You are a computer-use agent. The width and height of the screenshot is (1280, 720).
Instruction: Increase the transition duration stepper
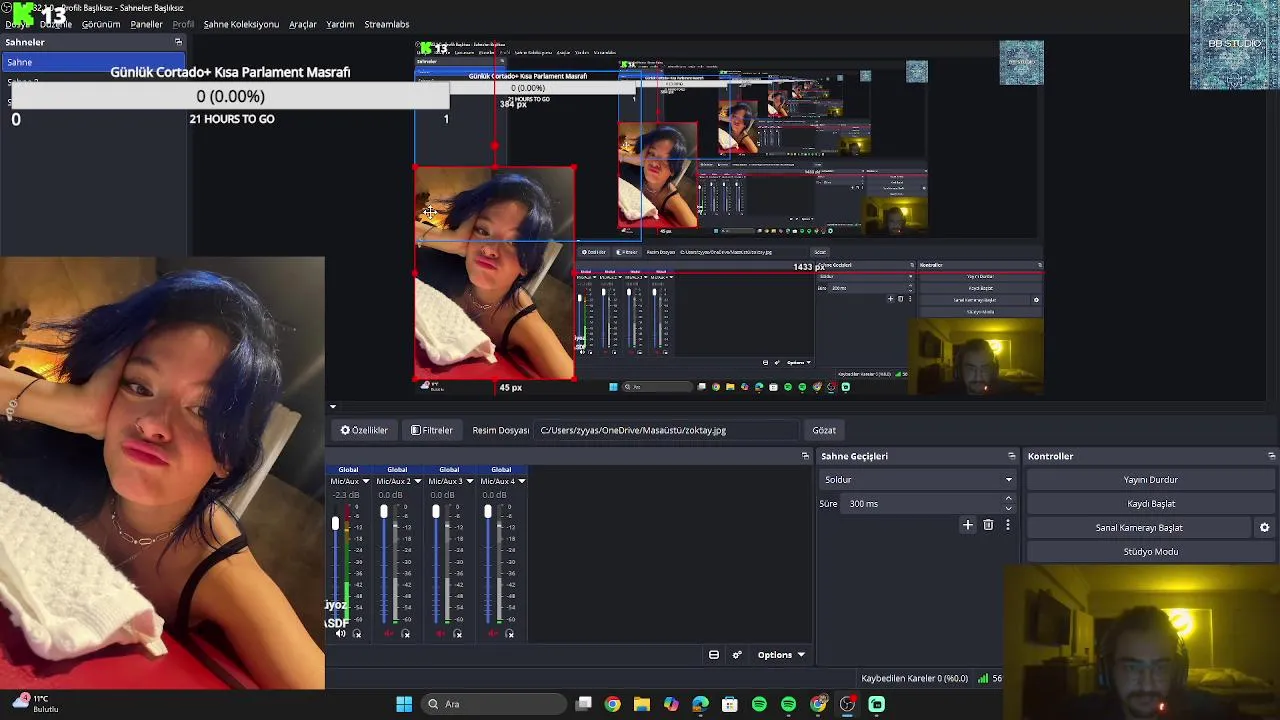[x=1008, y=499]
